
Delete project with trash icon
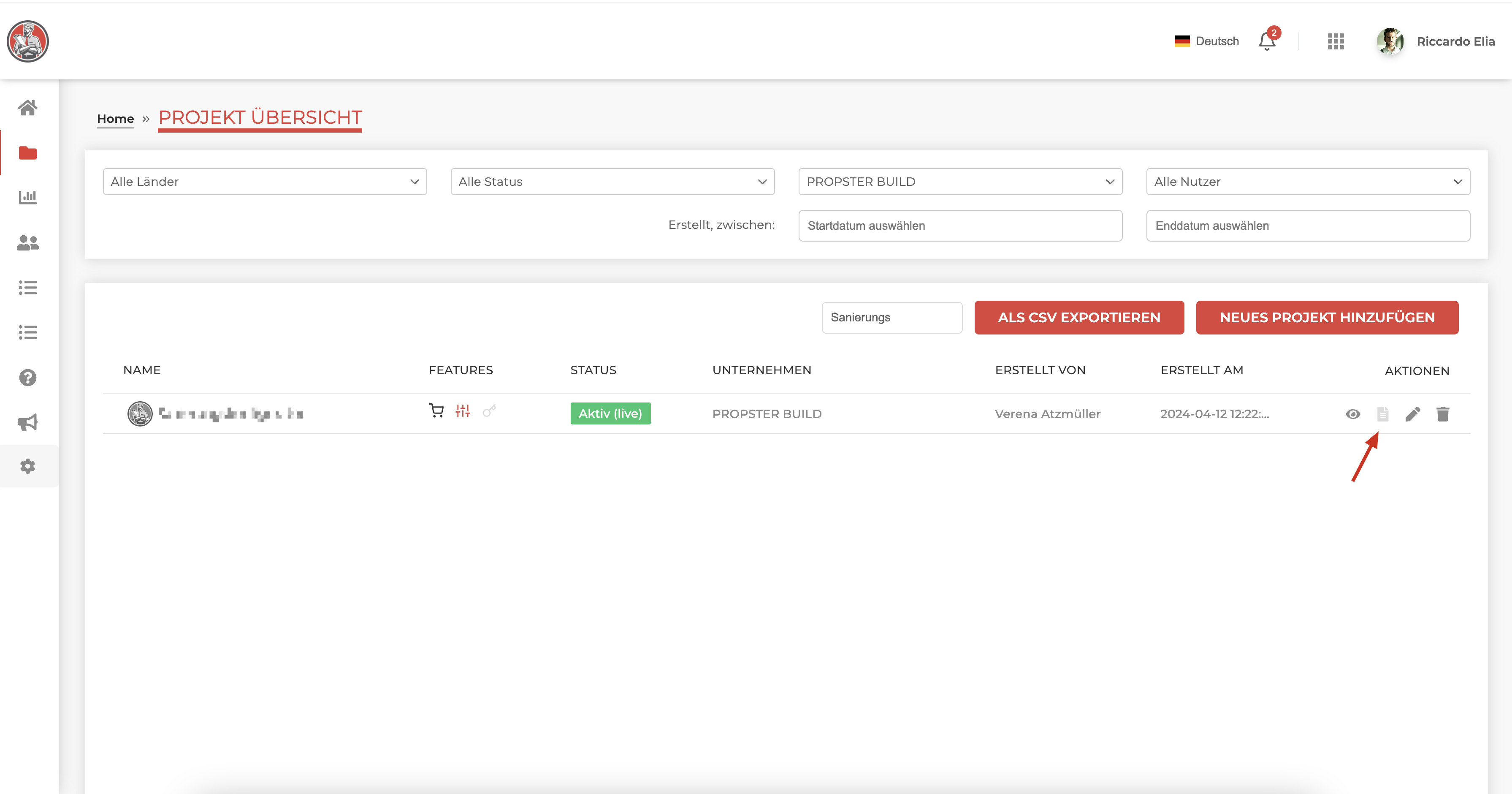(1443, 414)
